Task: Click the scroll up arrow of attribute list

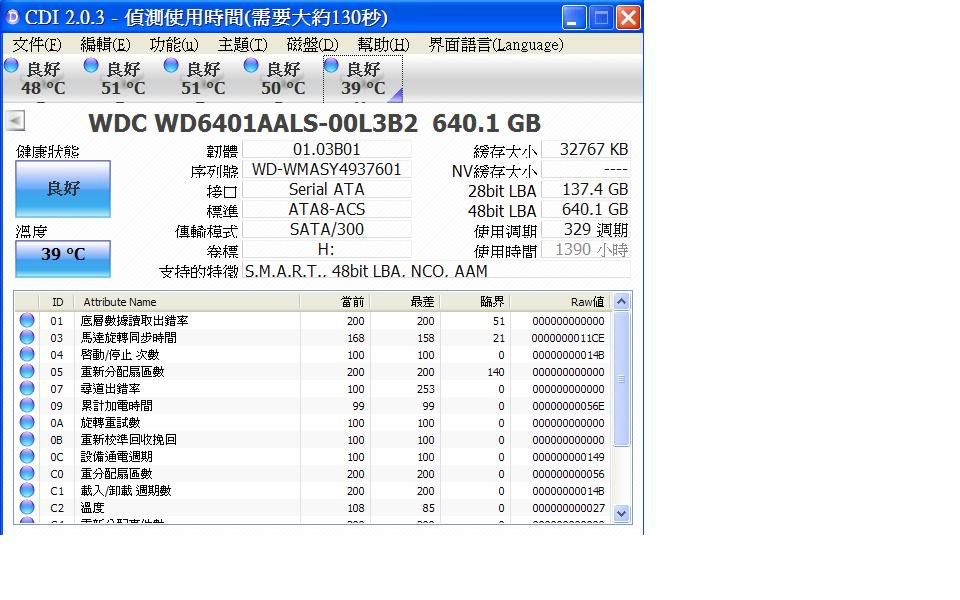Action: 621,302
